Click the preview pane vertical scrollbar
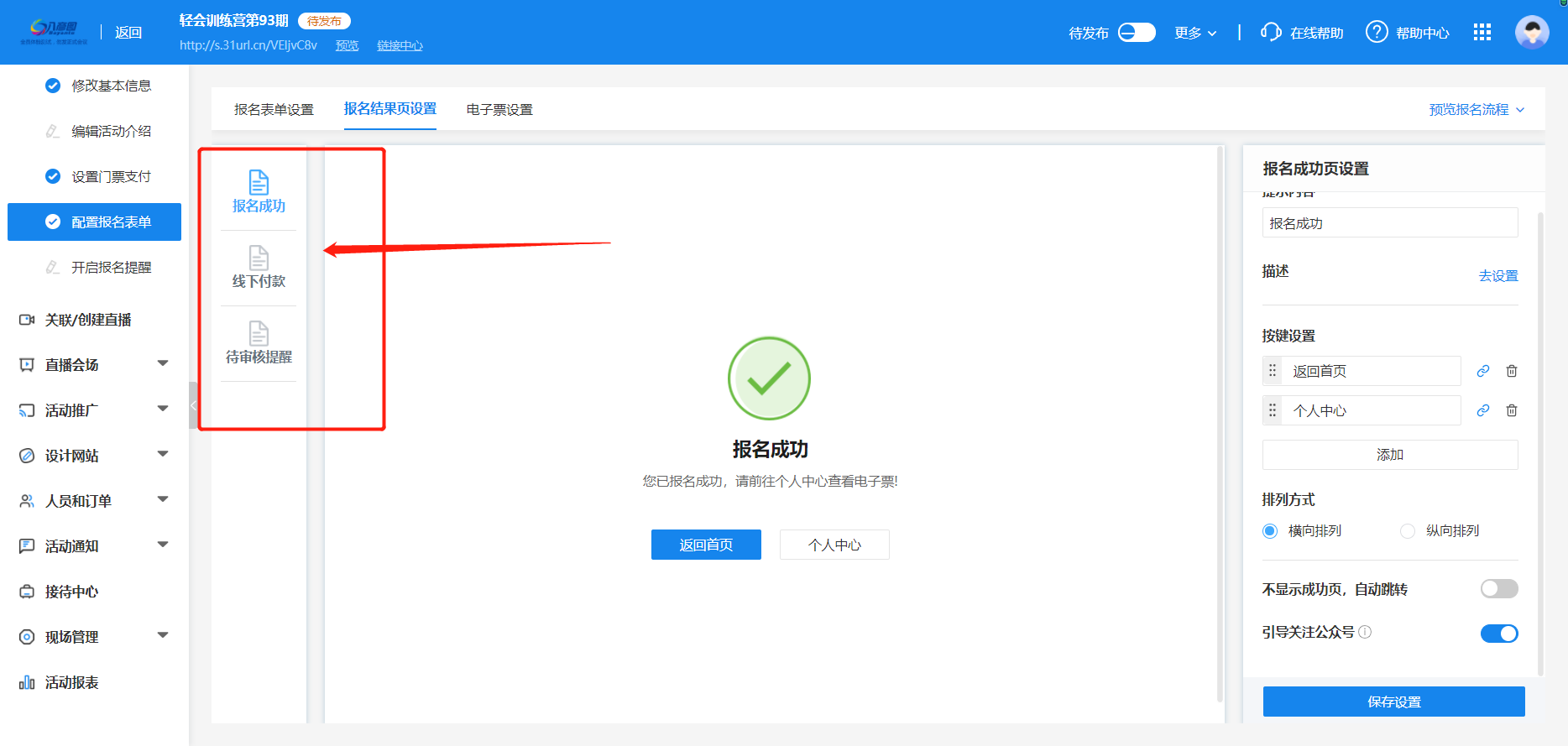Image resolution: width=1568 pixels, height=746 pixels. pos(1220,424)
